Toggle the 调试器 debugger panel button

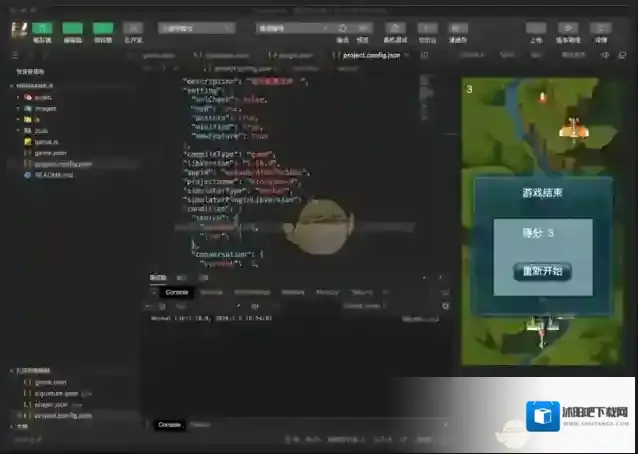(103, 29)
